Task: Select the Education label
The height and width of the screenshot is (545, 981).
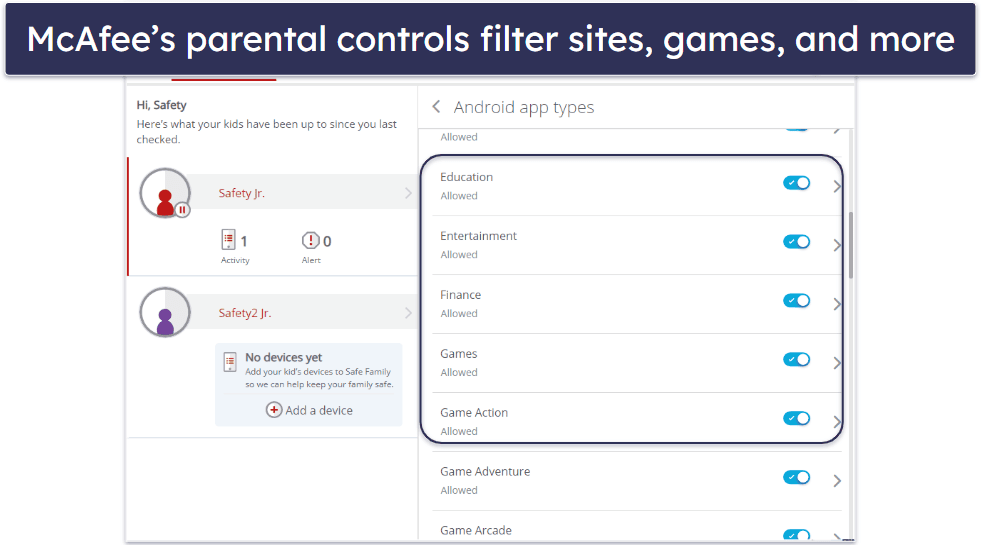Action: pos(466,177)
